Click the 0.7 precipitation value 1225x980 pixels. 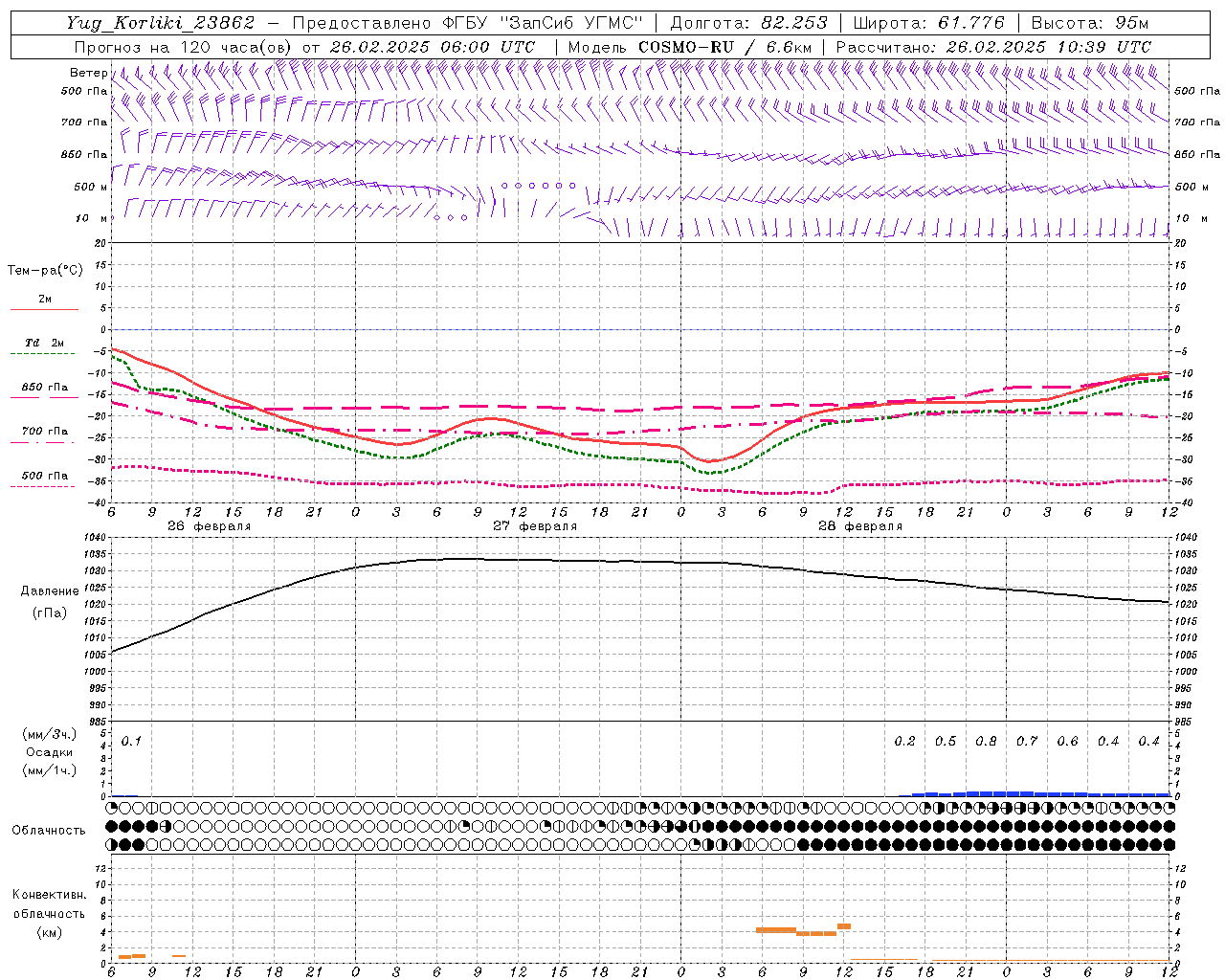[x=1027, y=742]
